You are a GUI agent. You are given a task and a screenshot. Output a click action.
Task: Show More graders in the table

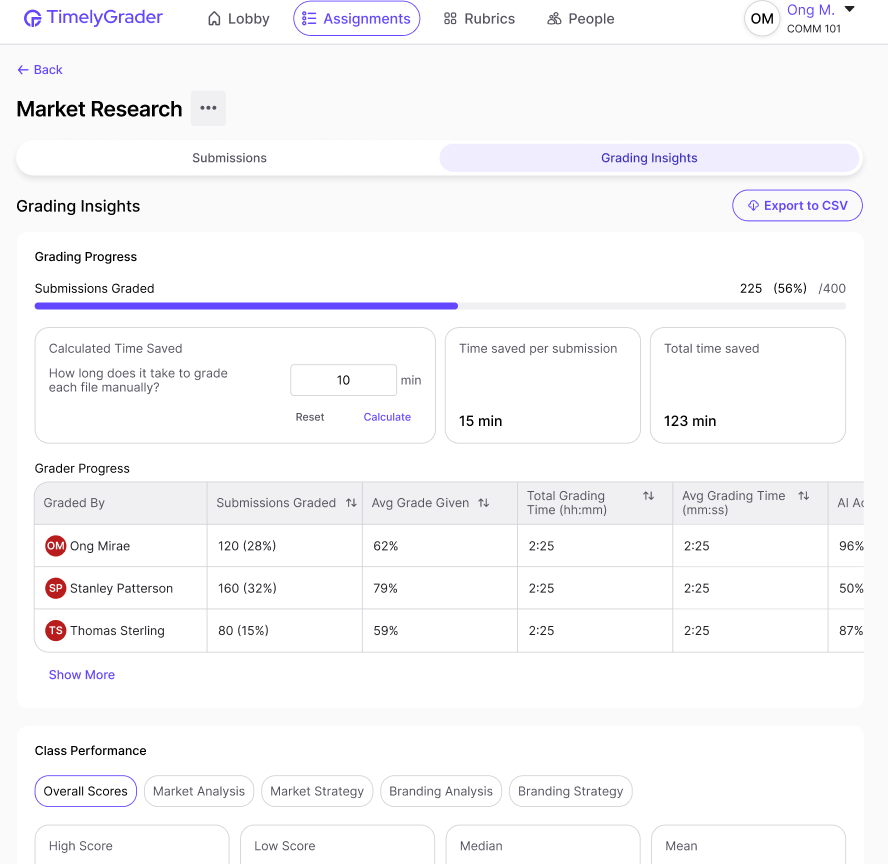82,675
